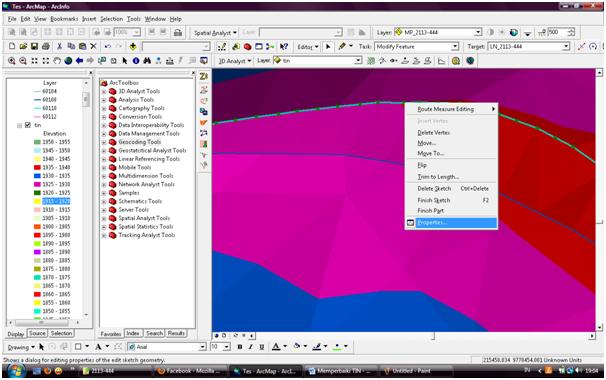
Task: Open the Facebook Mozilla taskbar item
Action: 189,371
